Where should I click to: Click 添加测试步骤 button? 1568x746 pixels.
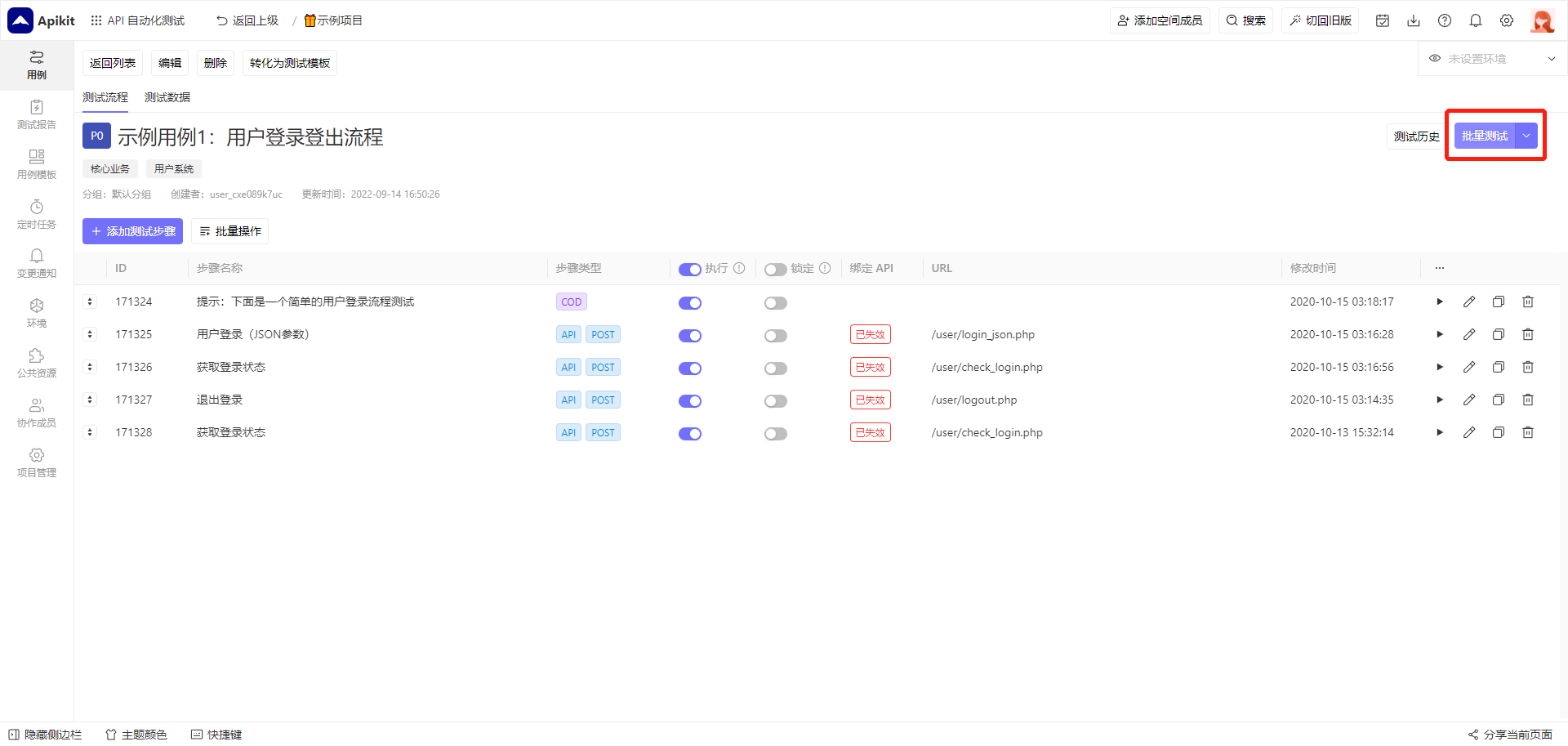point(132,231)
